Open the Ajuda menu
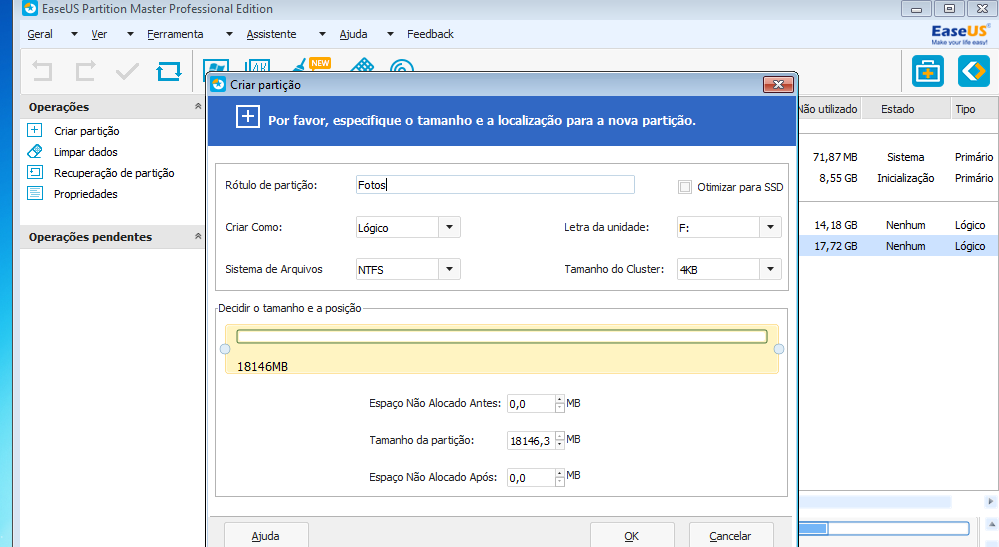Image resolution: width=999 pixels, height=547 pixels. pyautogui.click(x=353, y=34)
